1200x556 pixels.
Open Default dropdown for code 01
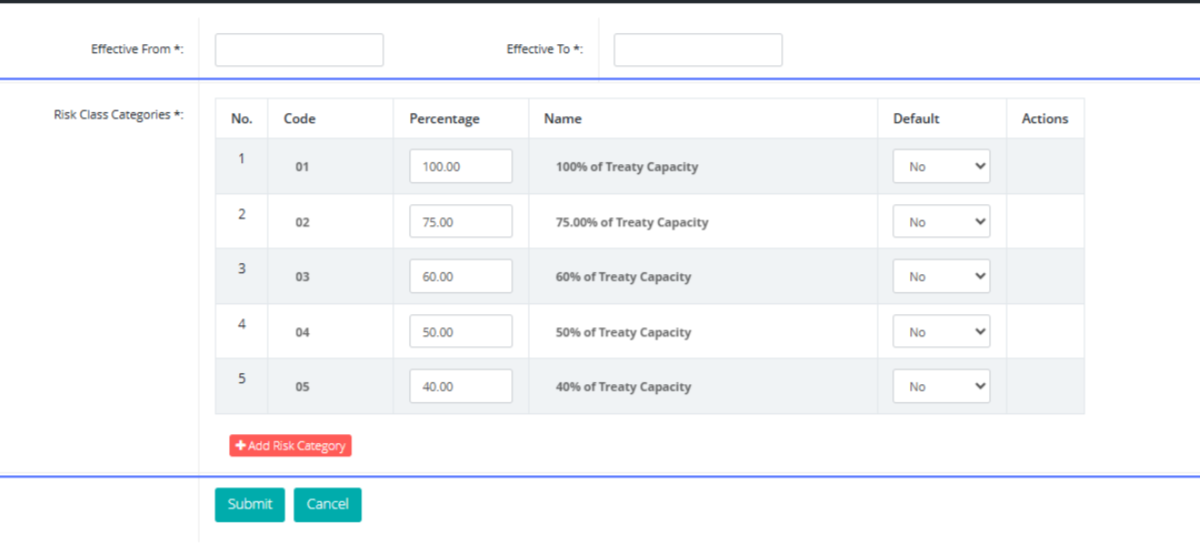940,167
